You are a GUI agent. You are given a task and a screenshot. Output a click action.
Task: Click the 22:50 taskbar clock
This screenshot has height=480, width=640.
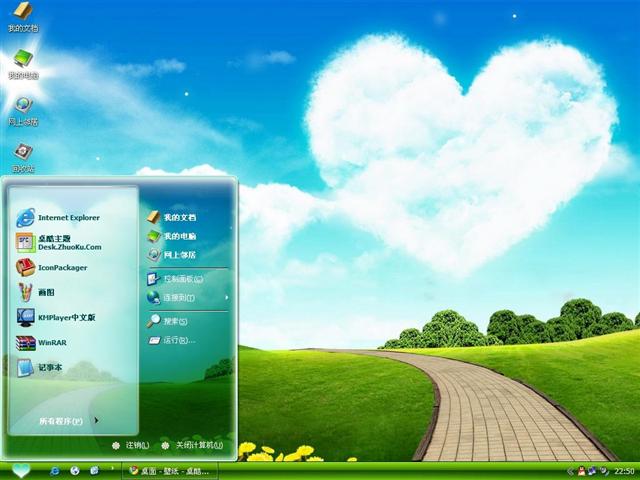(x=624, y=471)
